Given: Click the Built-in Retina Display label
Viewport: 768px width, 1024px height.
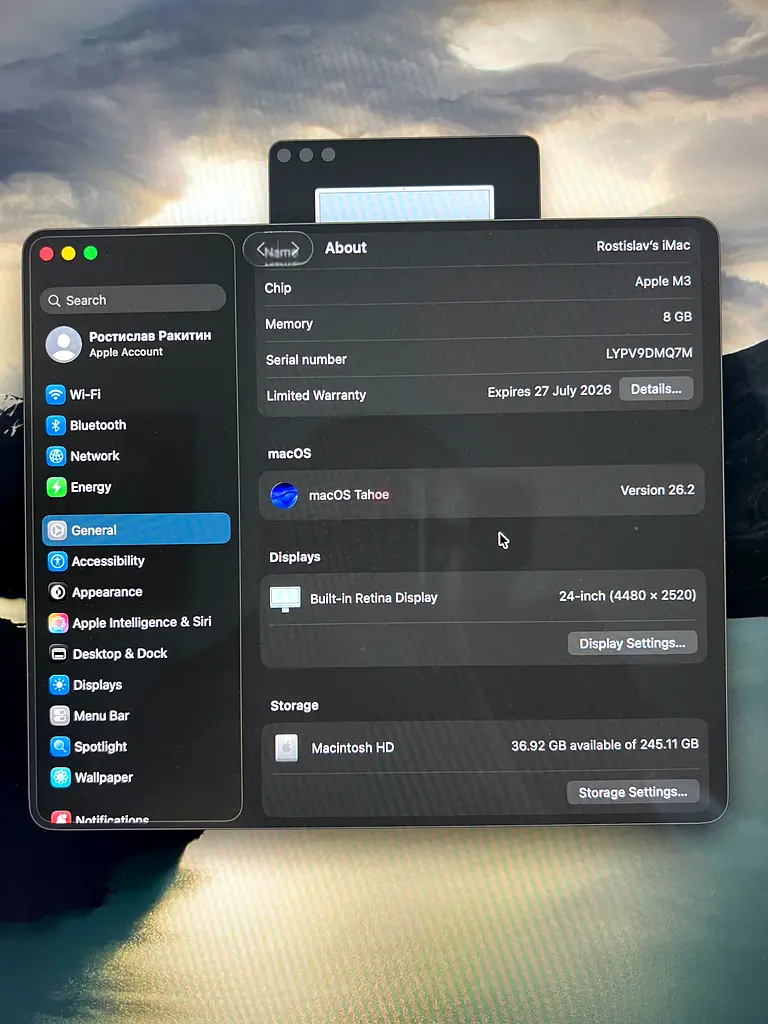Looking at the screenshot, I should pos(374,598).
